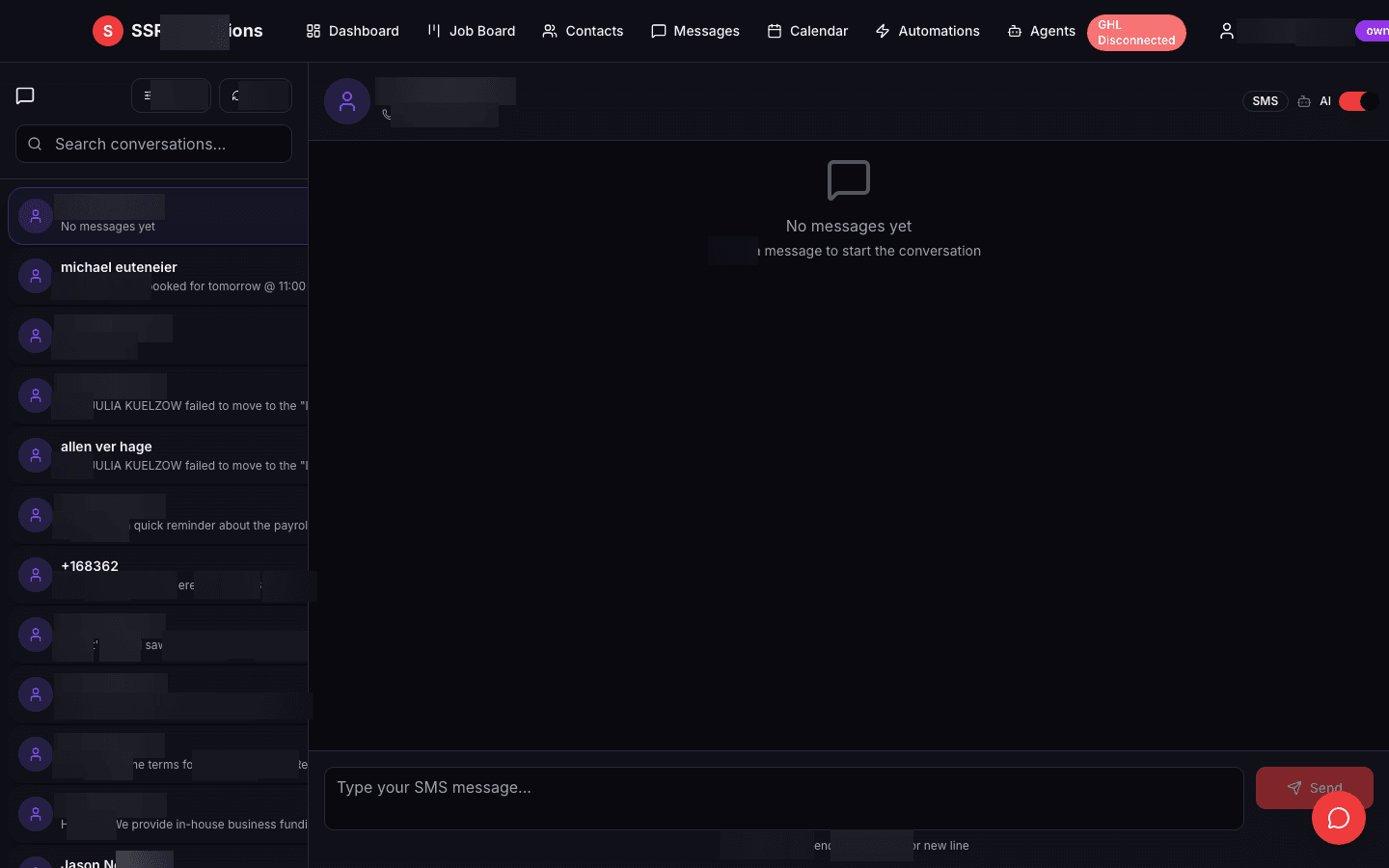Click the Send button
Viewport: 1389px width, 868px height.
tap(1314, 787)
